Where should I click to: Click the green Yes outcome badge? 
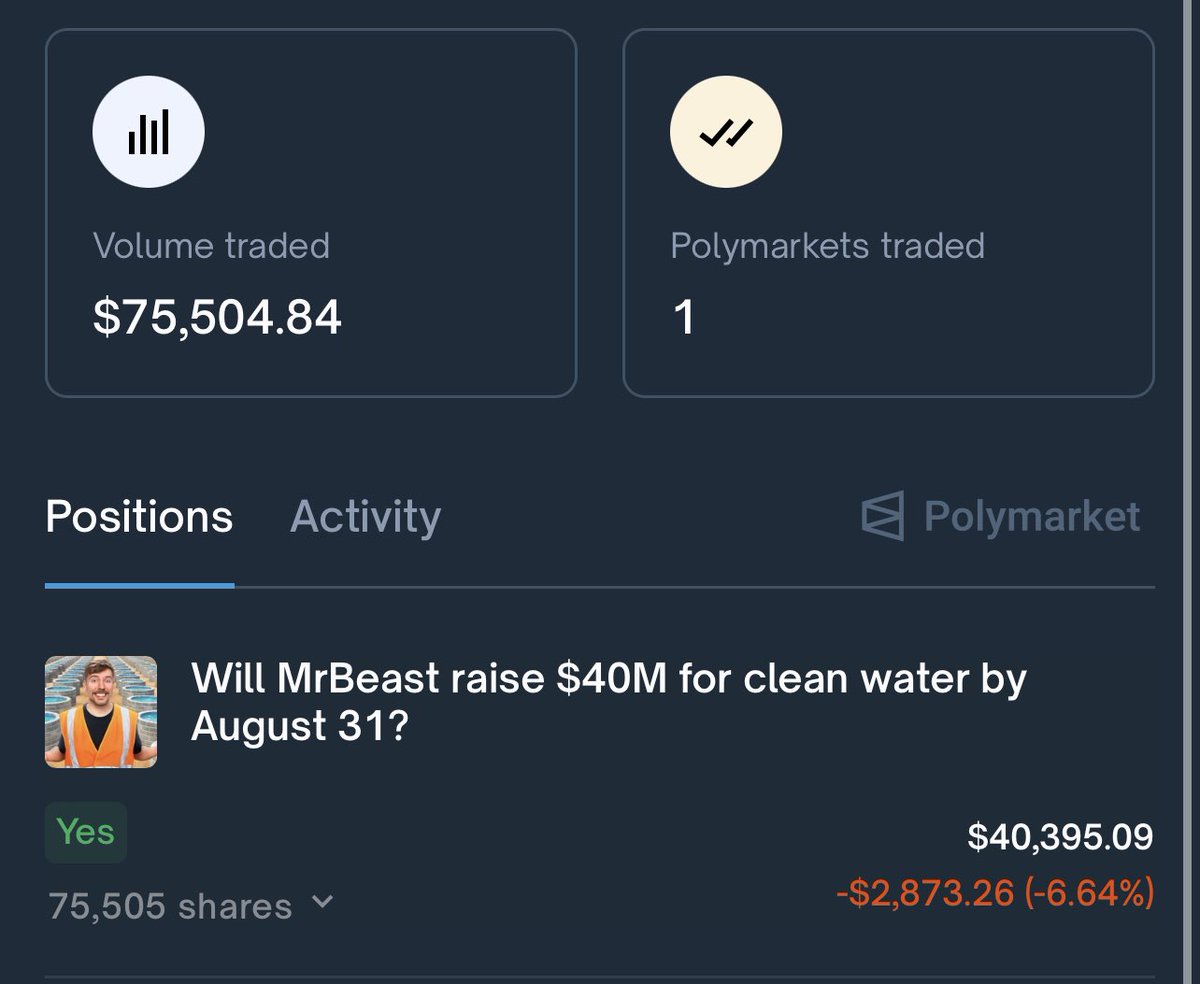tap(86, 832)
